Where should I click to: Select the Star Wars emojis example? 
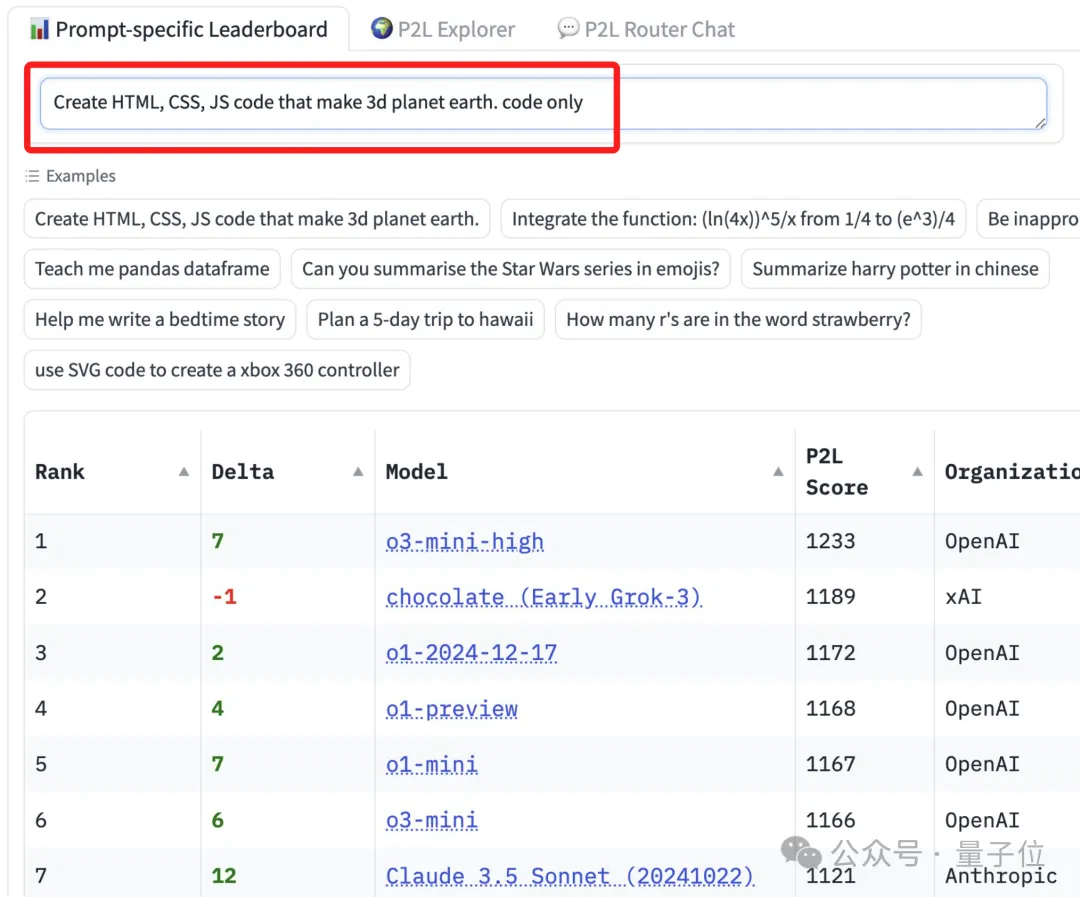[x=510, y=269]
